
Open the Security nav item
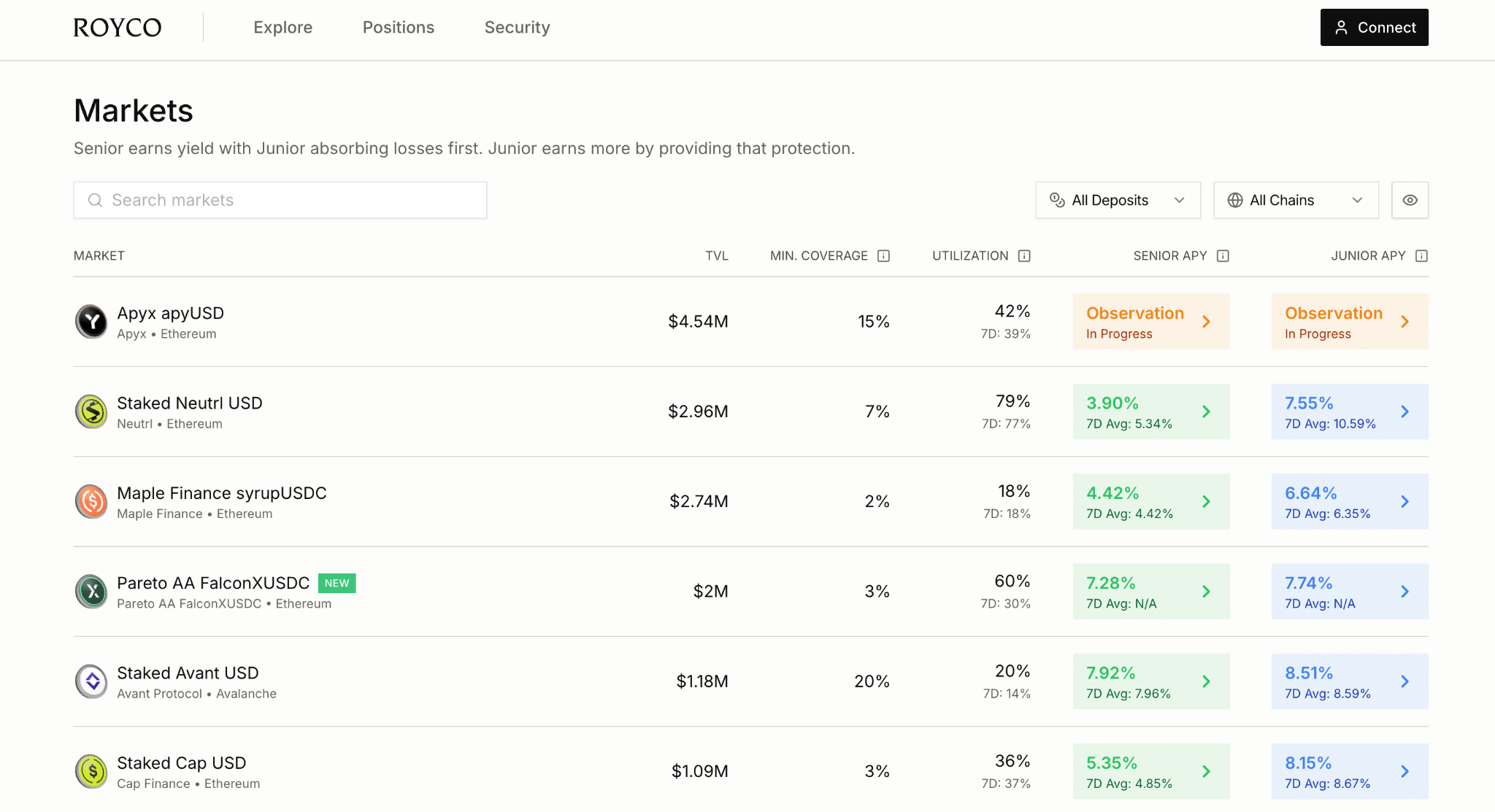click(518, 28)
